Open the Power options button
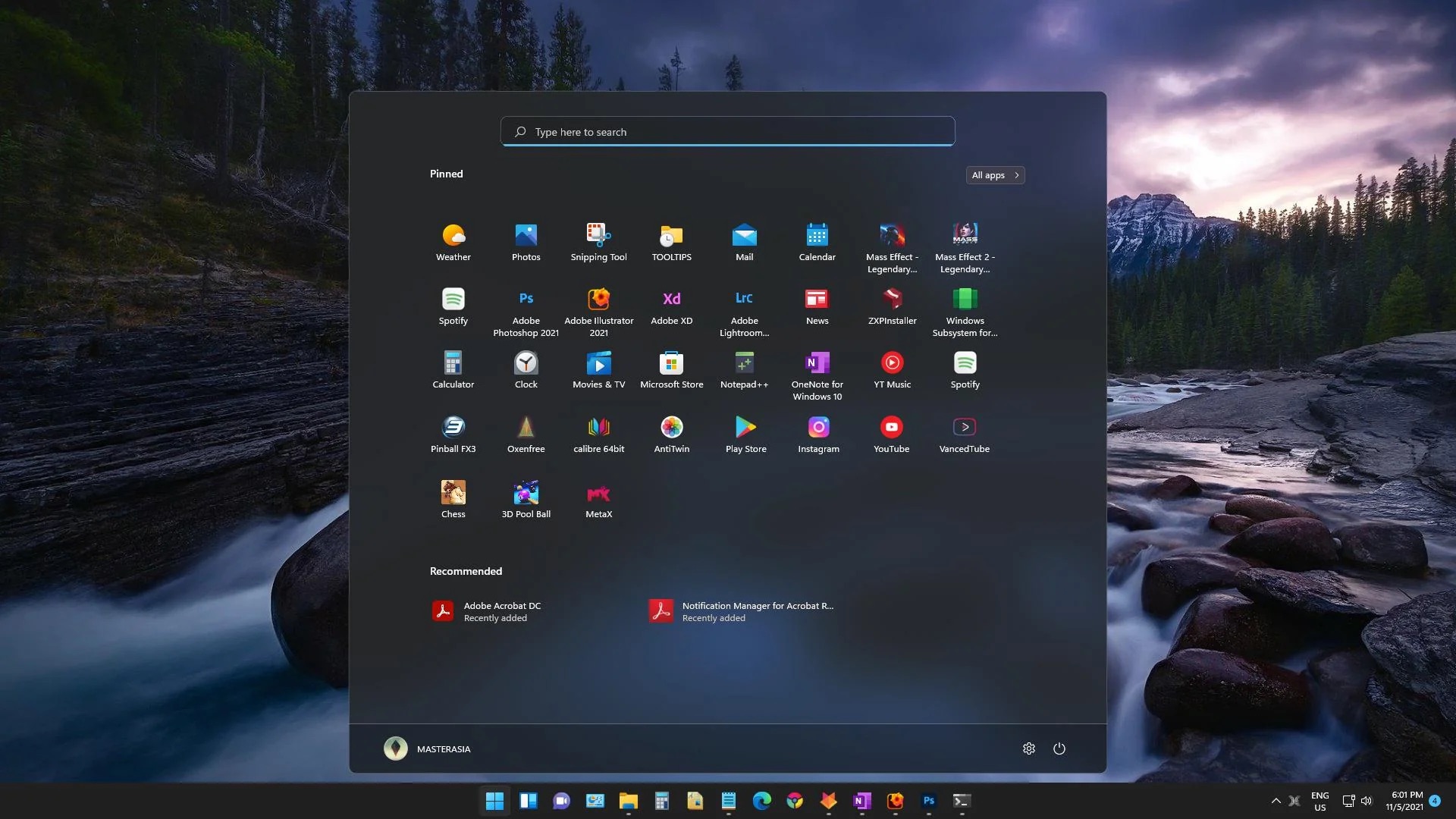This screenshot has width=1456, height=819. pyautogui.click(x=1059, y=748)
